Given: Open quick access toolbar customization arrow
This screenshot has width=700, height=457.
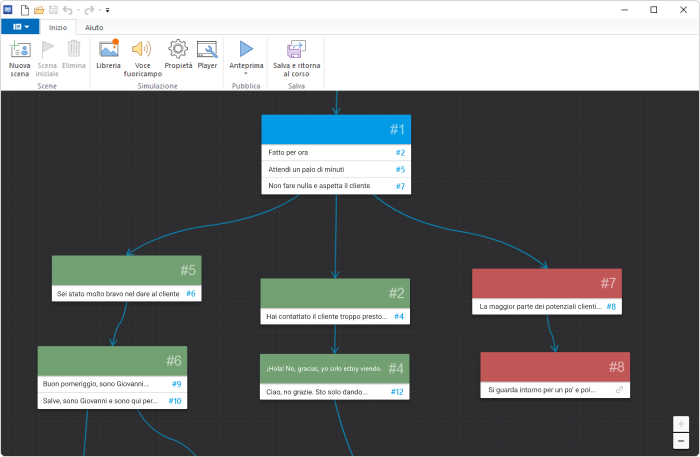Looking at the screenshot, I should (x=108, y=10).
